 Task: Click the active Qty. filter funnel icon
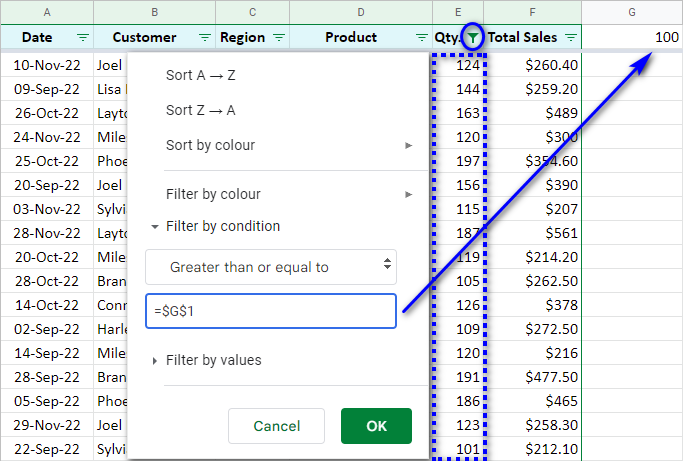pos(473,38)
